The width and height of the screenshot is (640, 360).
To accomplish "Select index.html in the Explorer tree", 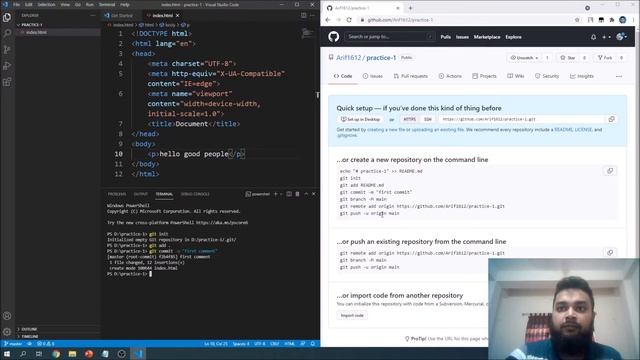I will [x=36, y=32].
